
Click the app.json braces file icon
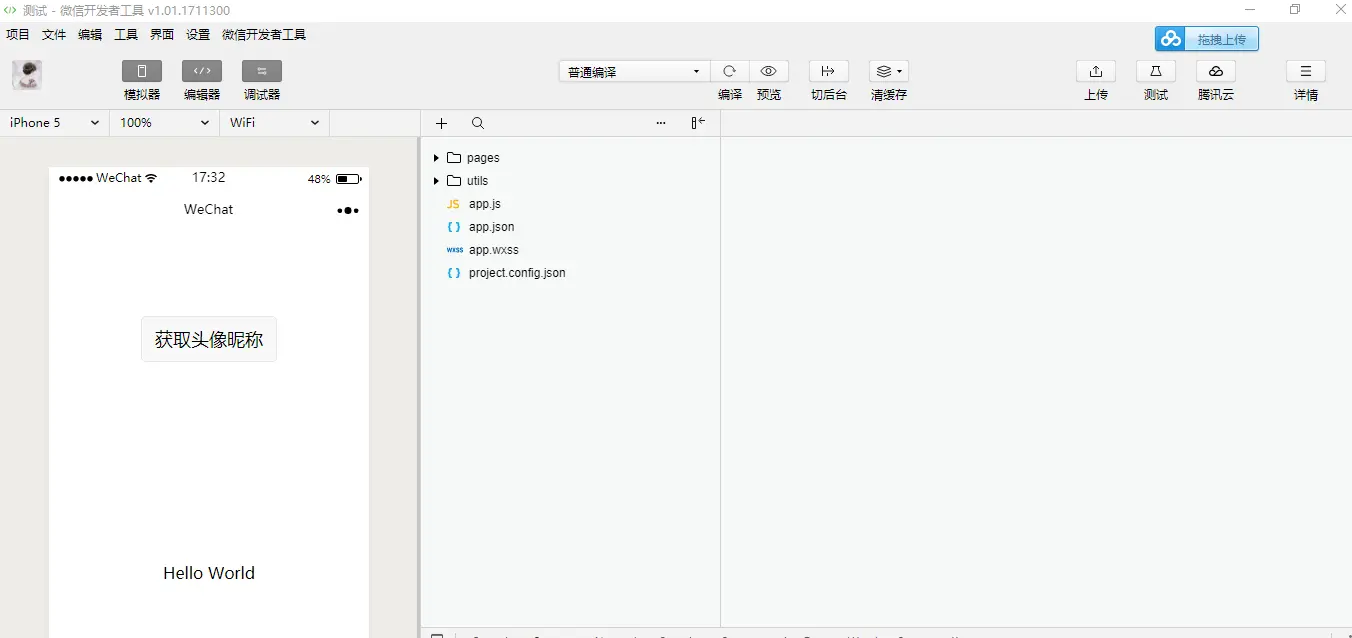[454, 227]
